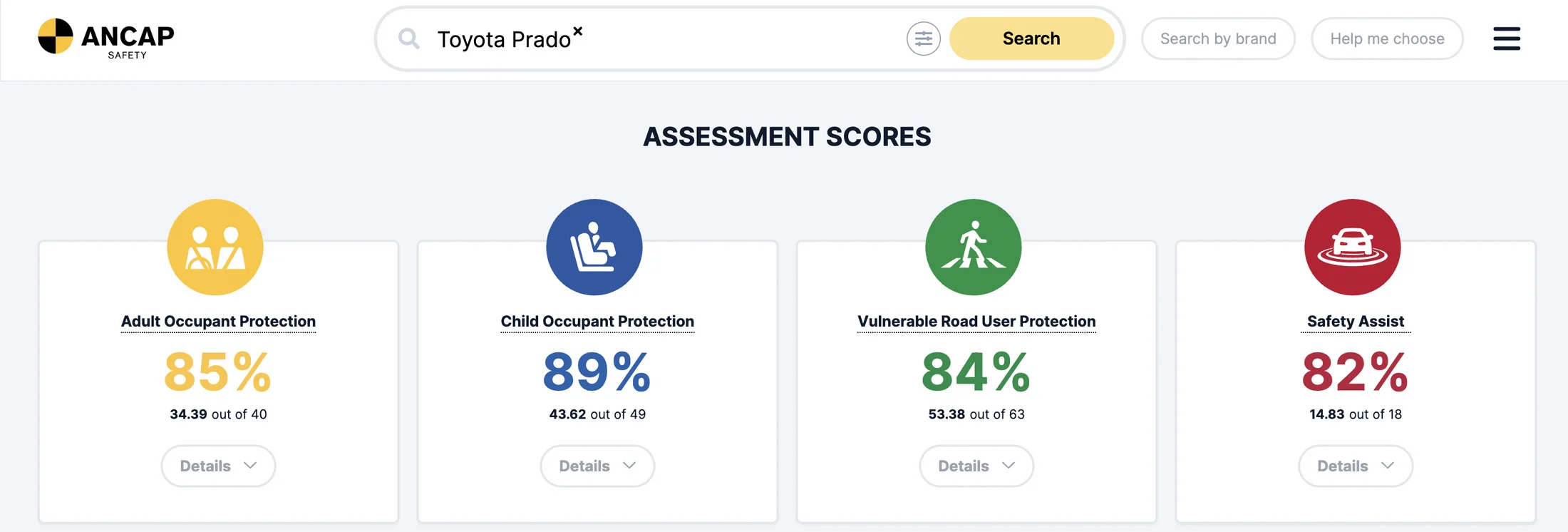
Task: Click the Adult Occupant Protection heading link
Action: pos(218,322)
